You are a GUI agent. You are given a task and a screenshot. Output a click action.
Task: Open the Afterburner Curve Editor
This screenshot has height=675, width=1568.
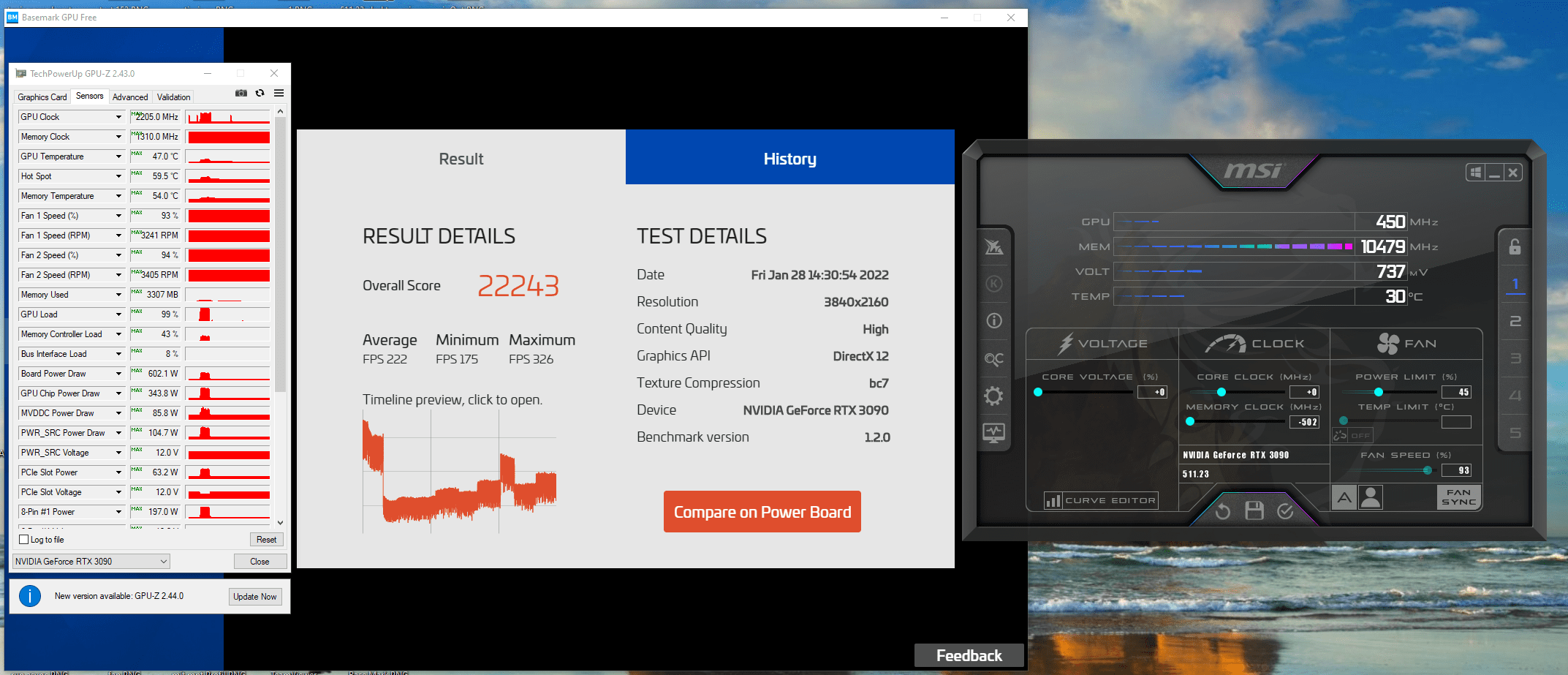[1101, 501]
